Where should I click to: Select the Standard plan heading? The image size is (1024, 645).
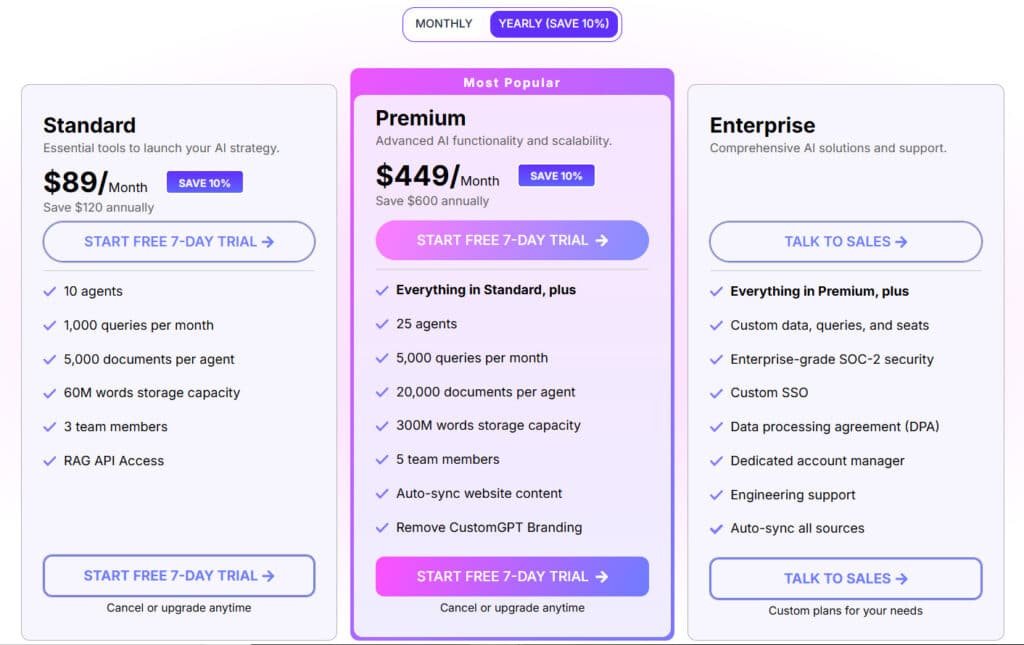tap(89, 125)
